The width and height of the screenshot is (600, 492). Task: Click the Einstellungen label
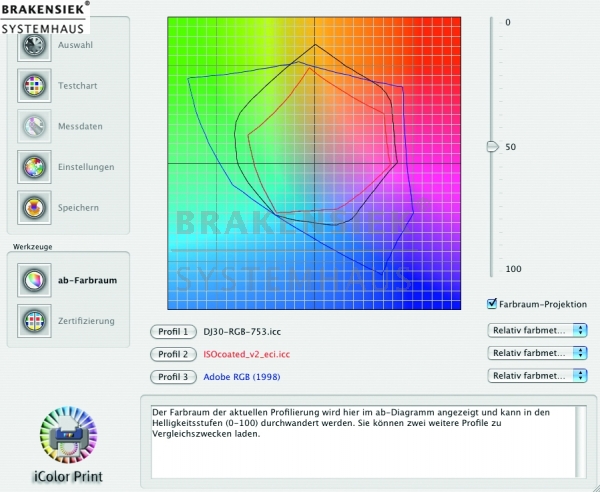tap(86, 167)
